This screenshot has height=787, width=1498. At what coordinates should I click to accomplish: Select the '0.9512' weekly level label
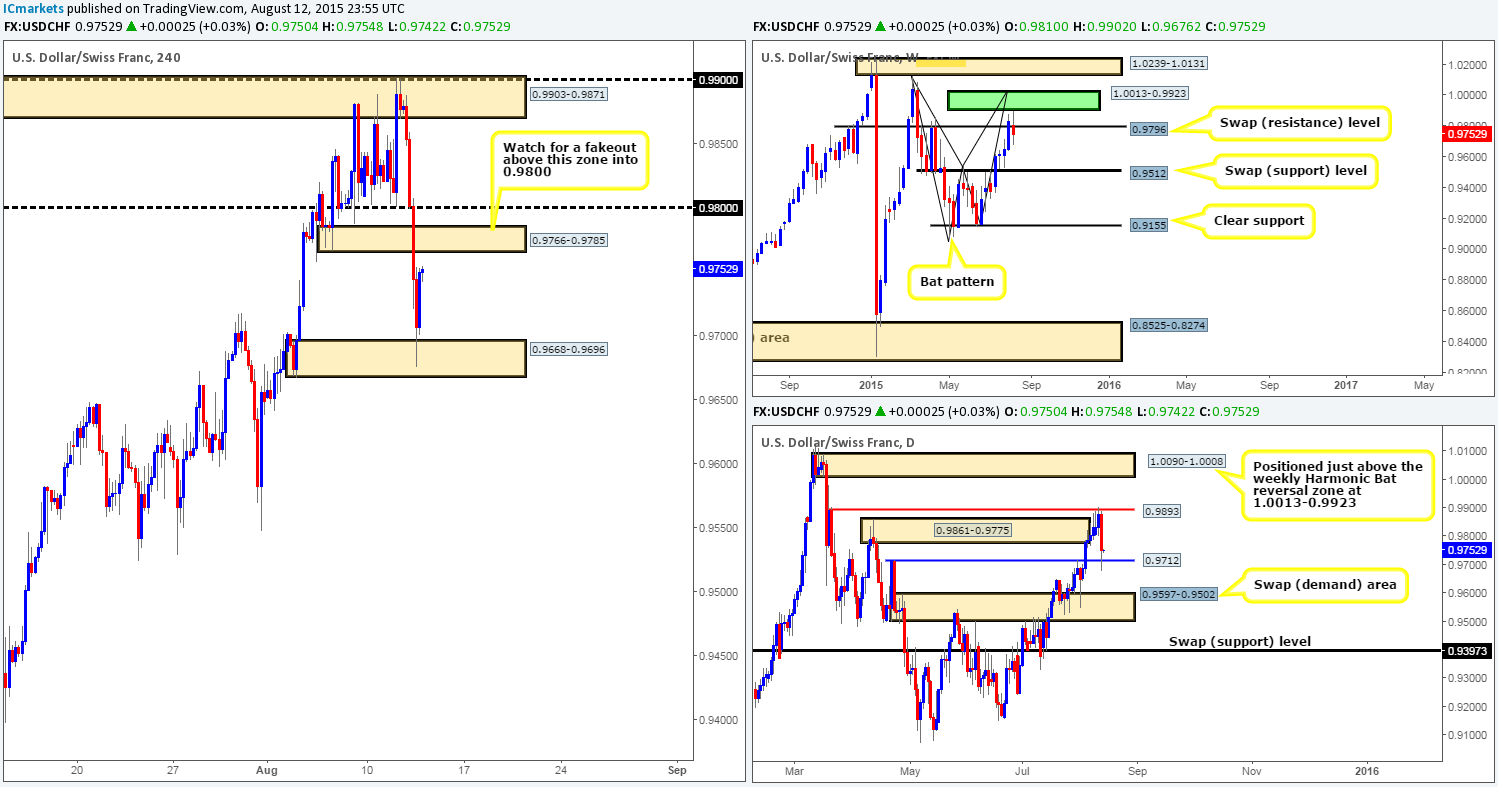tap(1147, 171)
